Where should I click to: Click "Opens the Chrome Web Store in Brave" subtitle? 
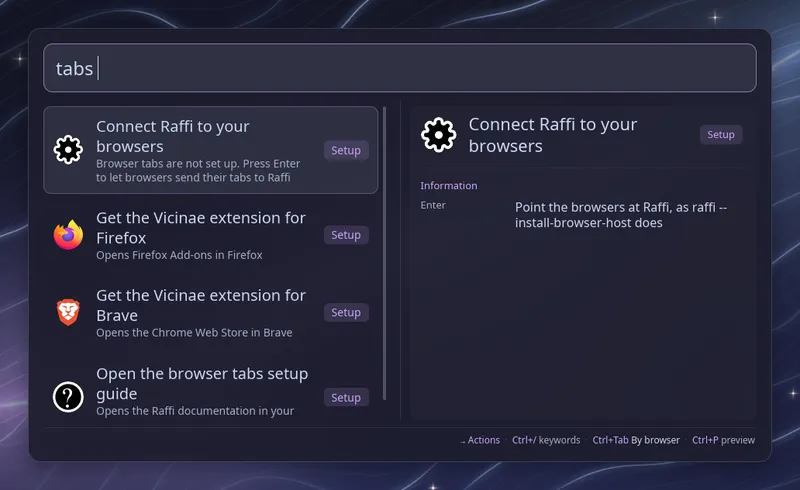coord(194,332)
